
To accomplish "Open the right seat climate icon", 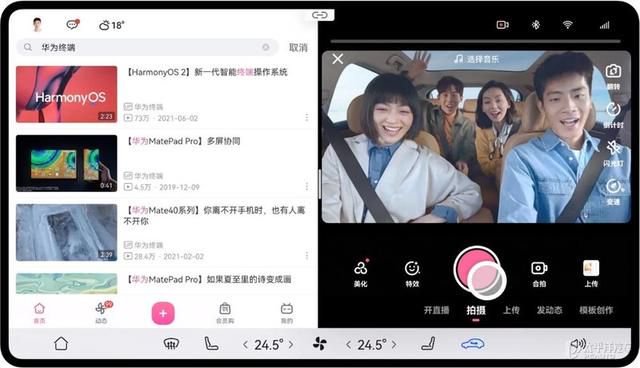I will [428, 344].
